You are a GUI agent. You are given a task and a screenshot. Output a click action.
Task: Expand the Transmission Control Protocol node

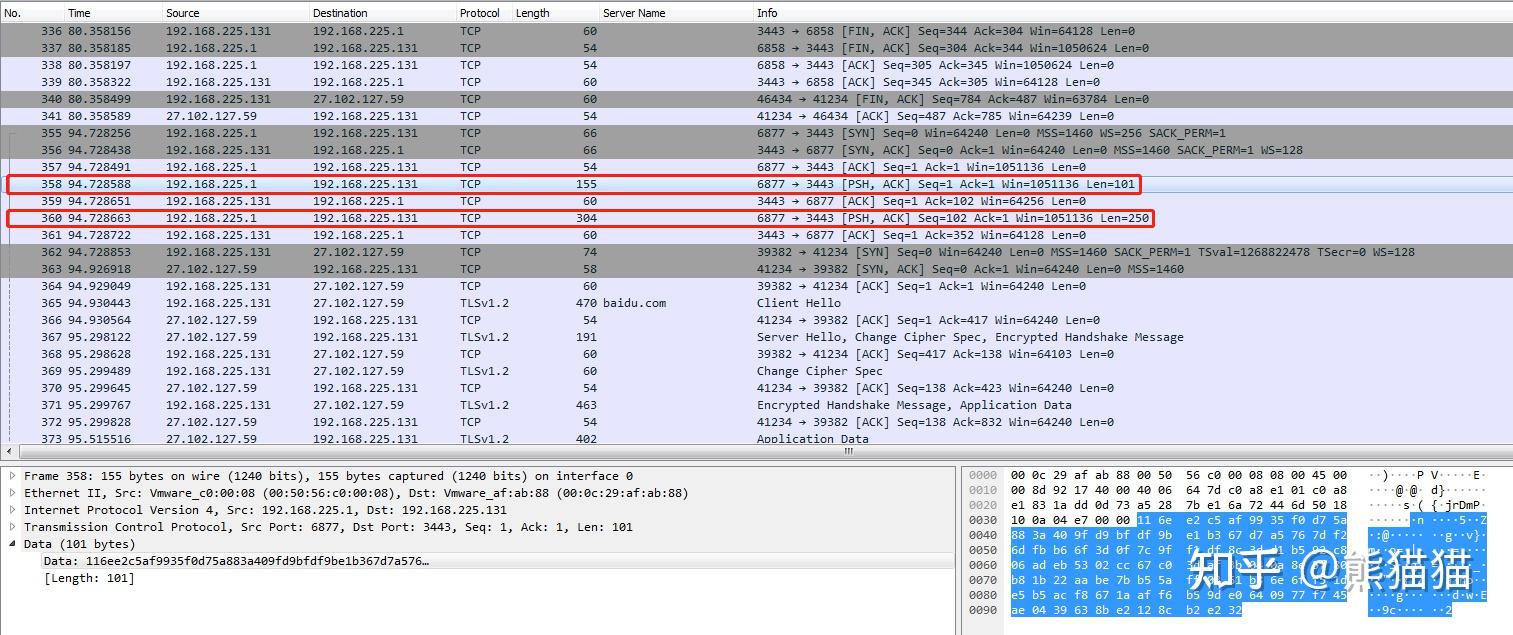(x=10, y=526)
